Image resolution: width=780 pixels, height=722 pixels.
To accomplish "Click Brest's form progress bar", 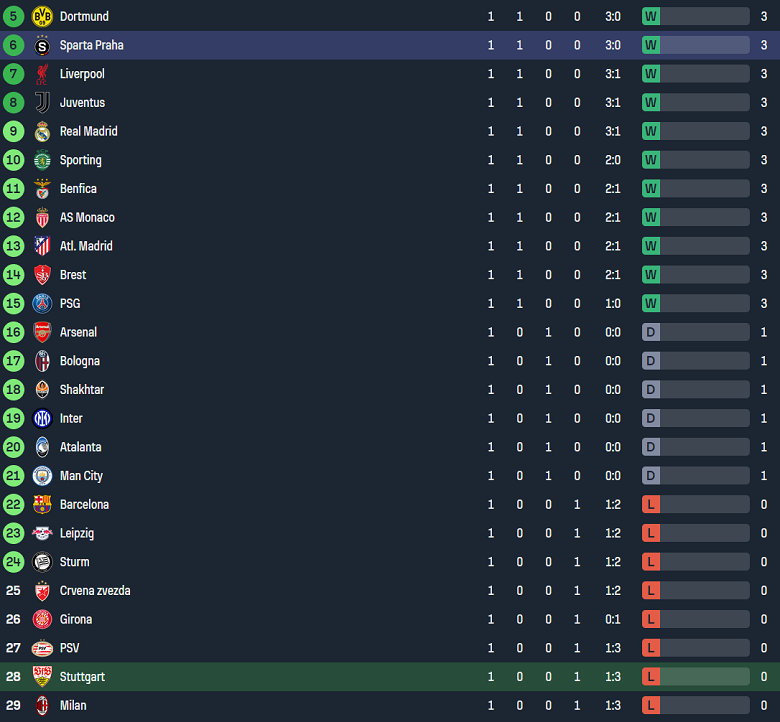I will 705,275.
